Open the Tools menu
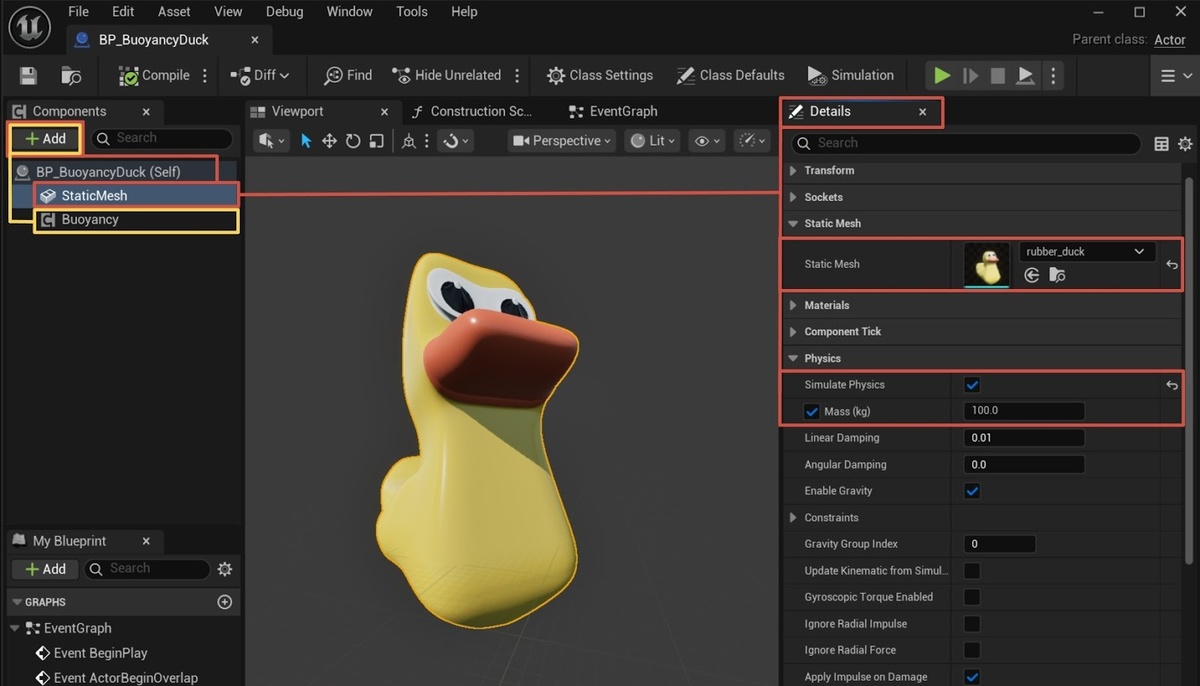 point(411,12)
